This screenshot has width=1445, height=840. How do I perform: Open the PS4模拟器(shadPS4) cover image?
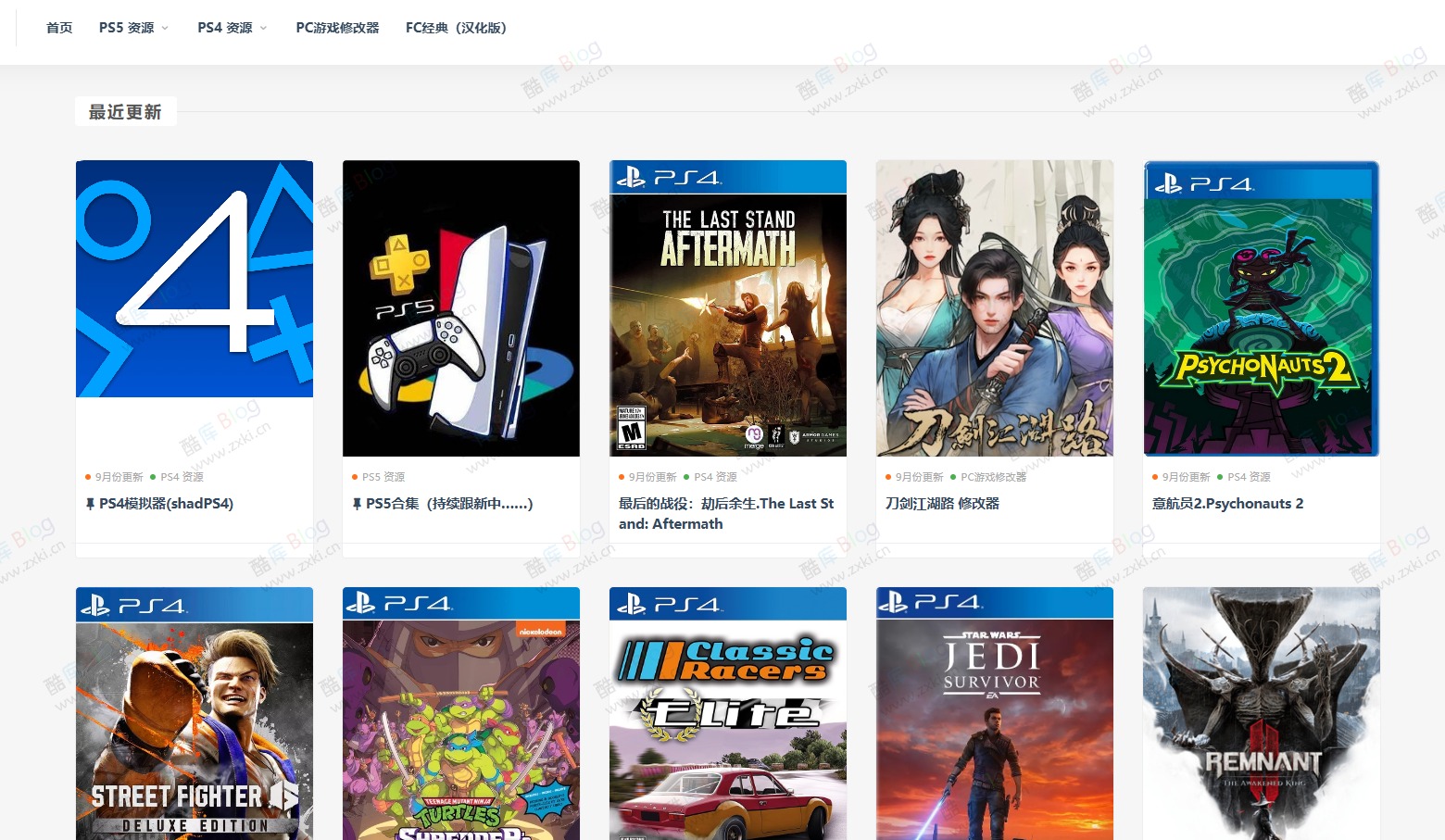(195, 279)
